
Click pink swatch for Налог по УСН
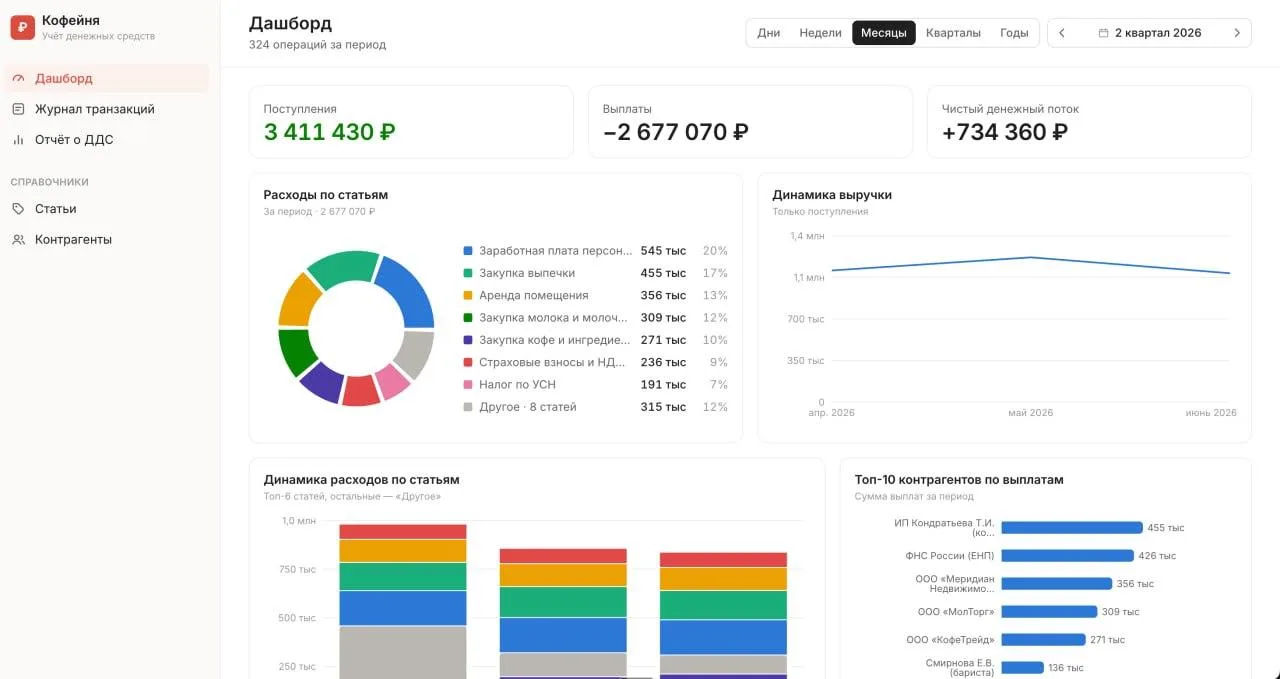click(468, 385)
